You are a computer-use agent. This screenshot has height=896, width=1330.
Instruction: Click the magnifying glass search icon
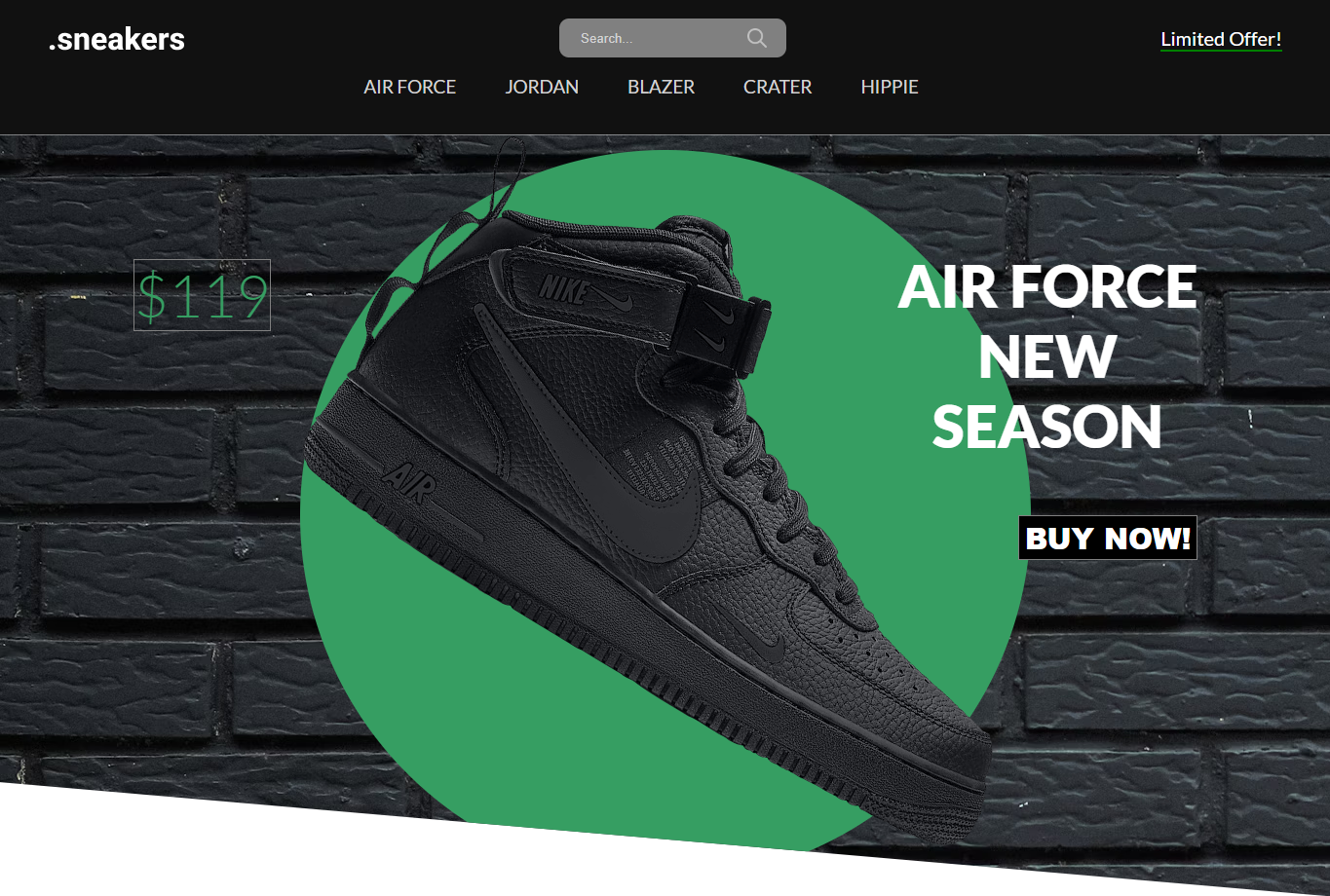[756, 38]
